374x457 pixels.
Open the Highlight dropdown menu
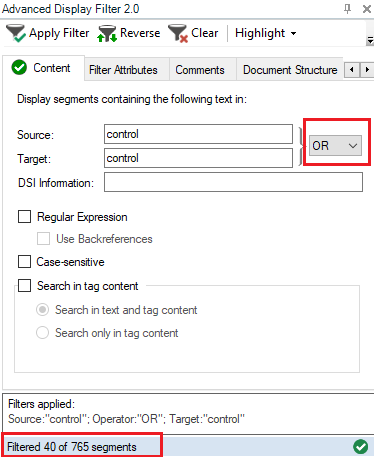pyautogui.click(x=266, y=33)
